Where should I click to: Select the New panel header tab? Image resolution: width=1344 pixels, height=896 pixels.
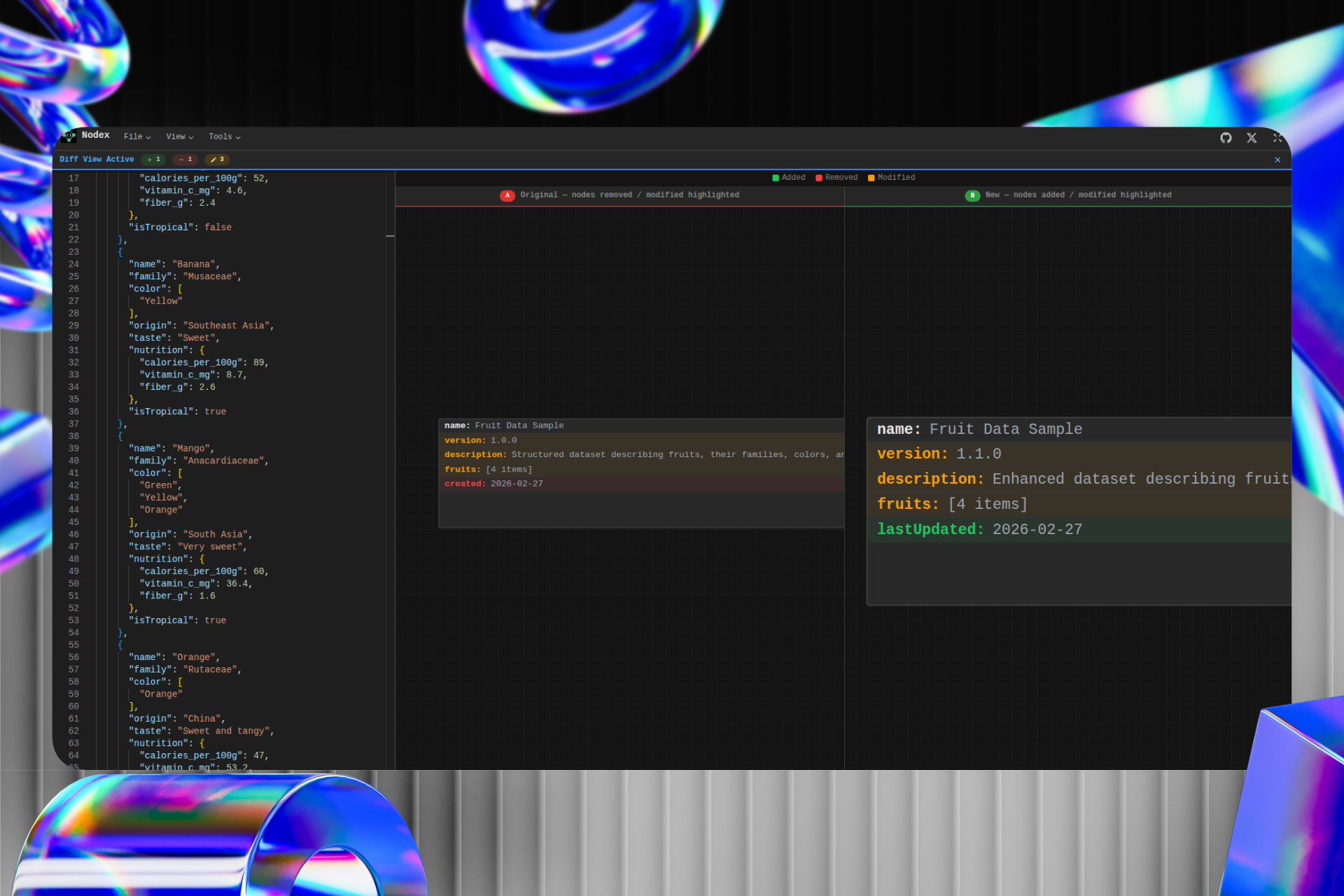(1077, 195)
